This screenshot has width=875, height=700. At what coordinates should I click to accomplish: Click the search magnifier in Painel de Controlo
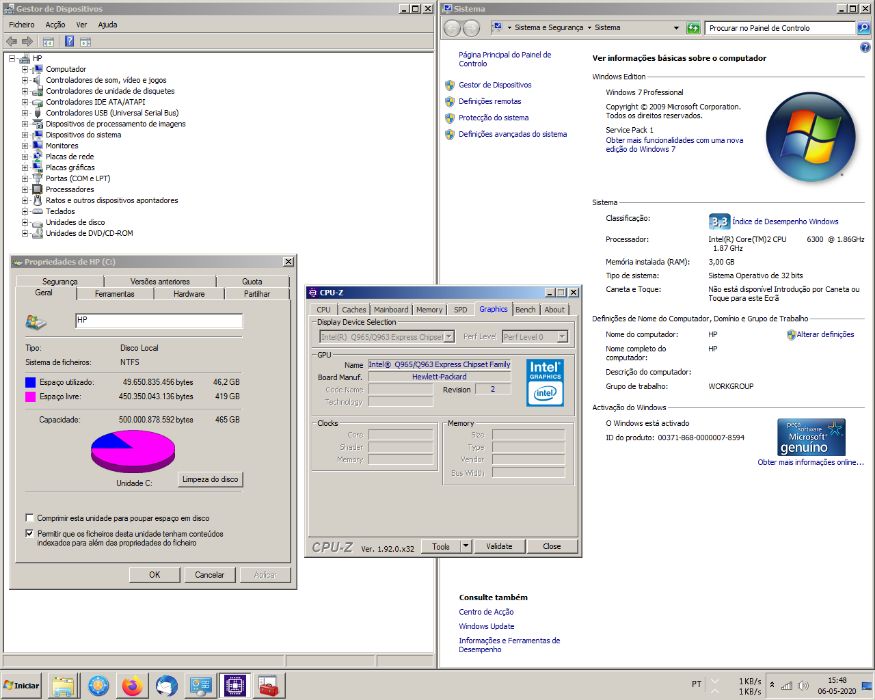[863, 27]
